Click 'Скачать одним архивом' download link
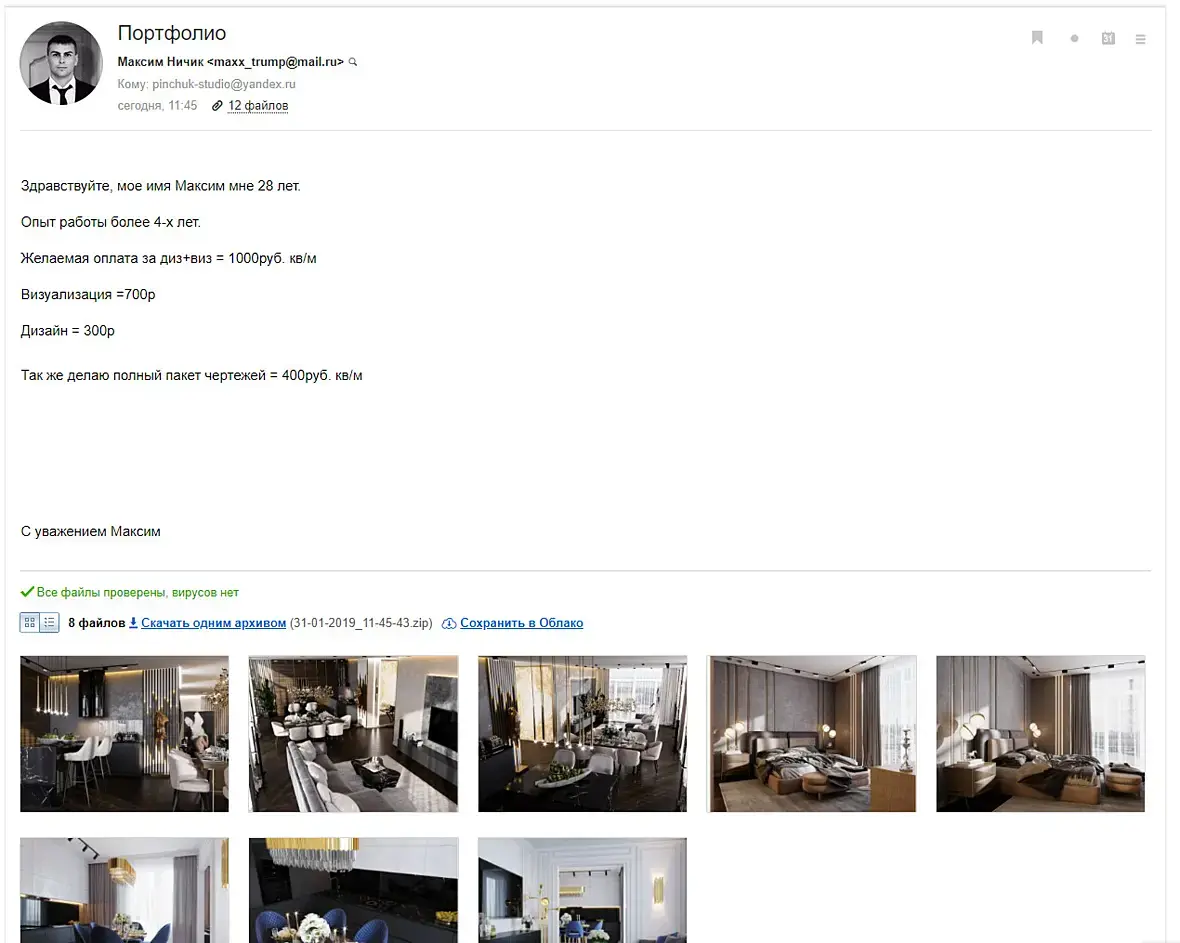Screen dimensions: 1180x943 [214, 623]
